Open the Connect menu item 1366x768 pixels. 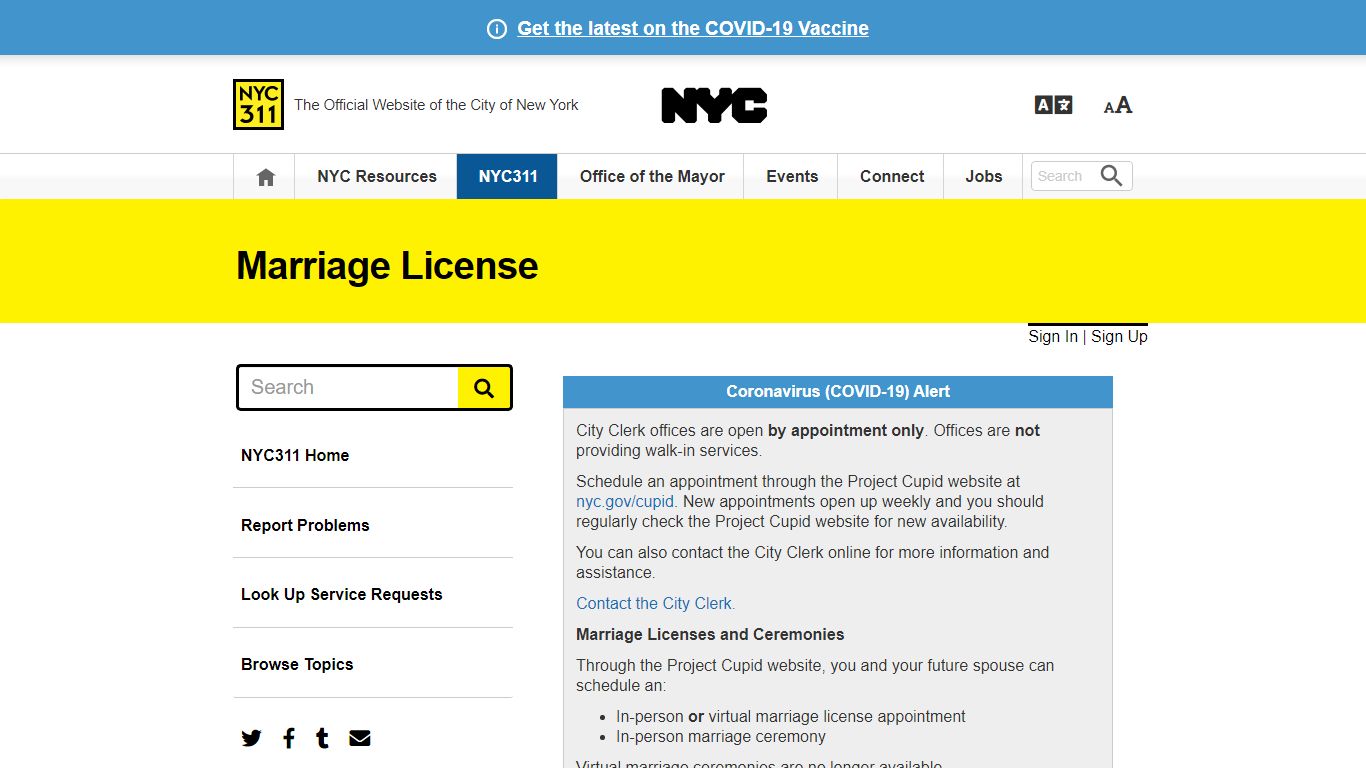coord(892,176)
